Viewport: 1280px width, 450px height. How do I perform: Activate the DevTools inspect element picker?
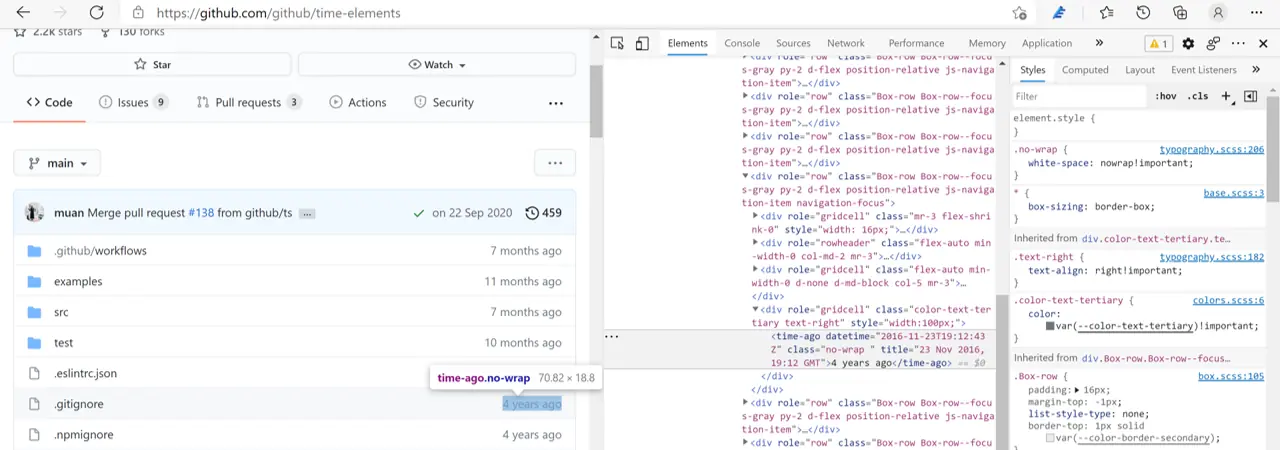(x=617, y=43)
